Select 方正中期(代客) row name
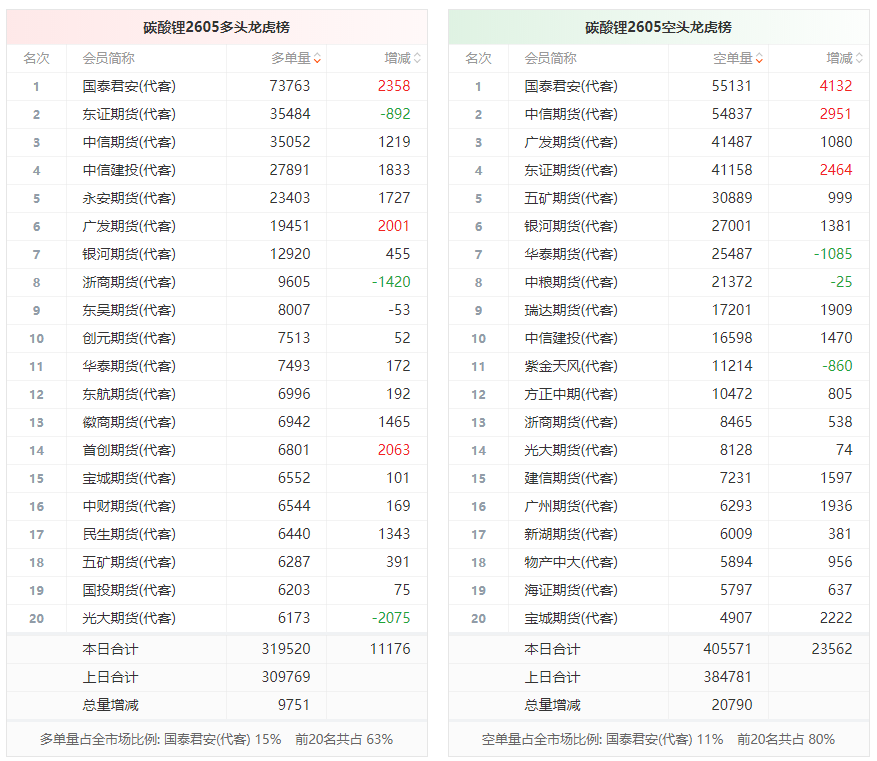877x761 pixels. point(570,394)
